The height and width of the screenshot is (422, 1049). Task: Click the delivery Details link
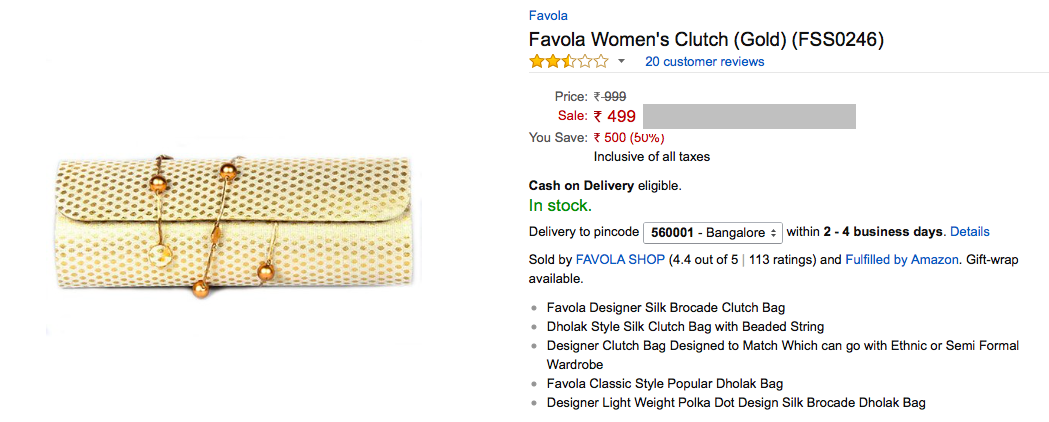point(969,232)
